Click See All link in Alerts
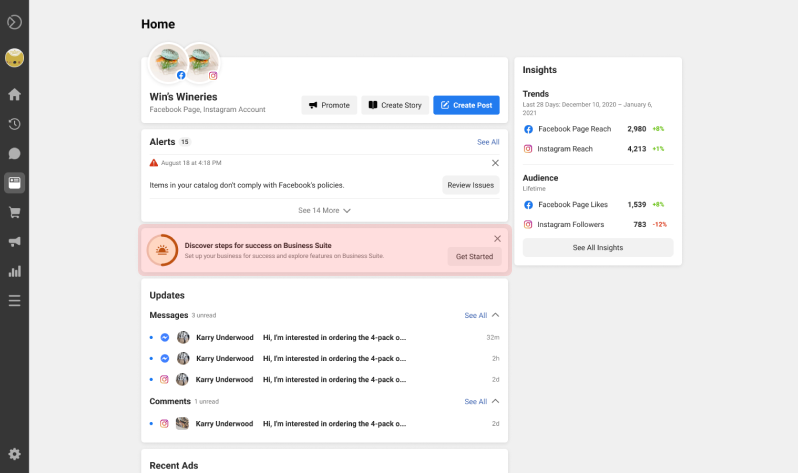 pos(488,142)
